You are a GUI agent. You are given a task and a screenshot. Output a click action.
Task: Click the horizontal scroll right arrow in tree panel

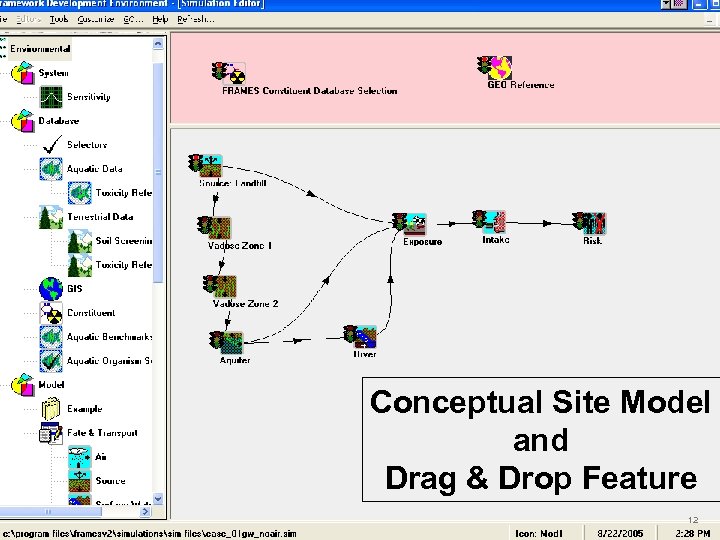coord(146,512)
